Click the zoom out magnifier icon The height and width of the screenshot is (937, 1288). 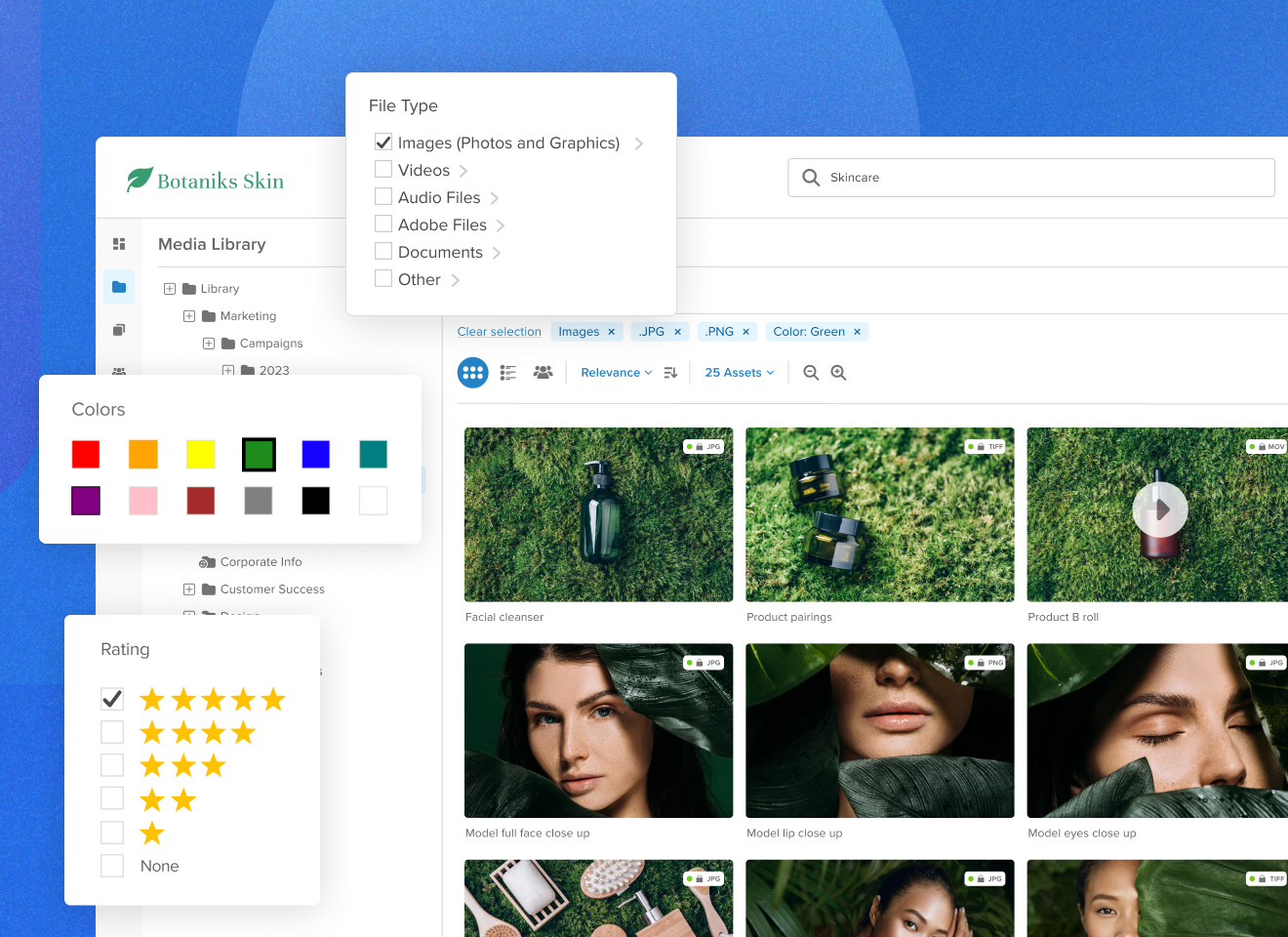coord(811,373)
